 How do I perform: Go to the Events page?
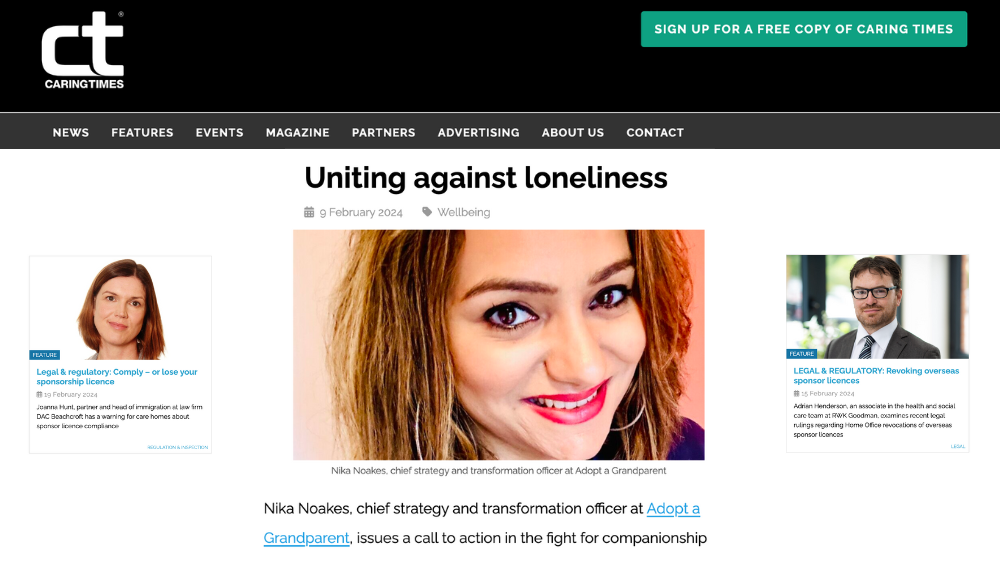(219, 133)
